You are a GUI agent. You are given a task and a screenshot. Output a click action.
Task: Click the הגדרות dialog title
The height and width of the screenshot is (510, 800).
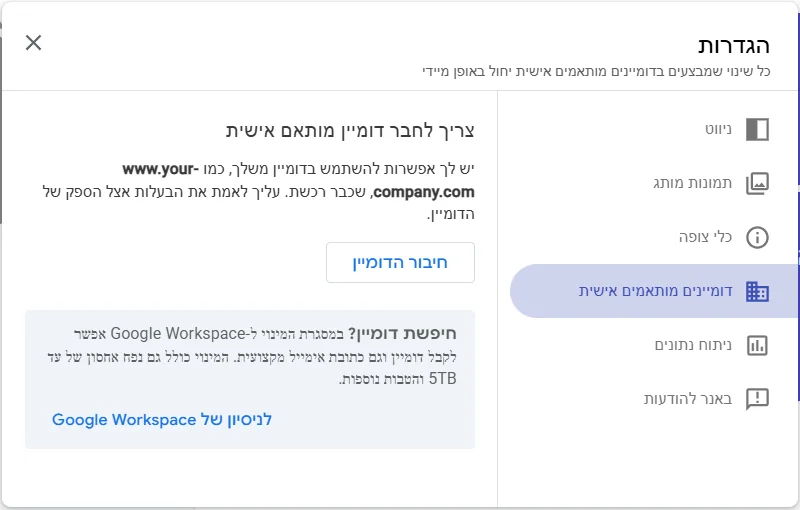[734, 45]
